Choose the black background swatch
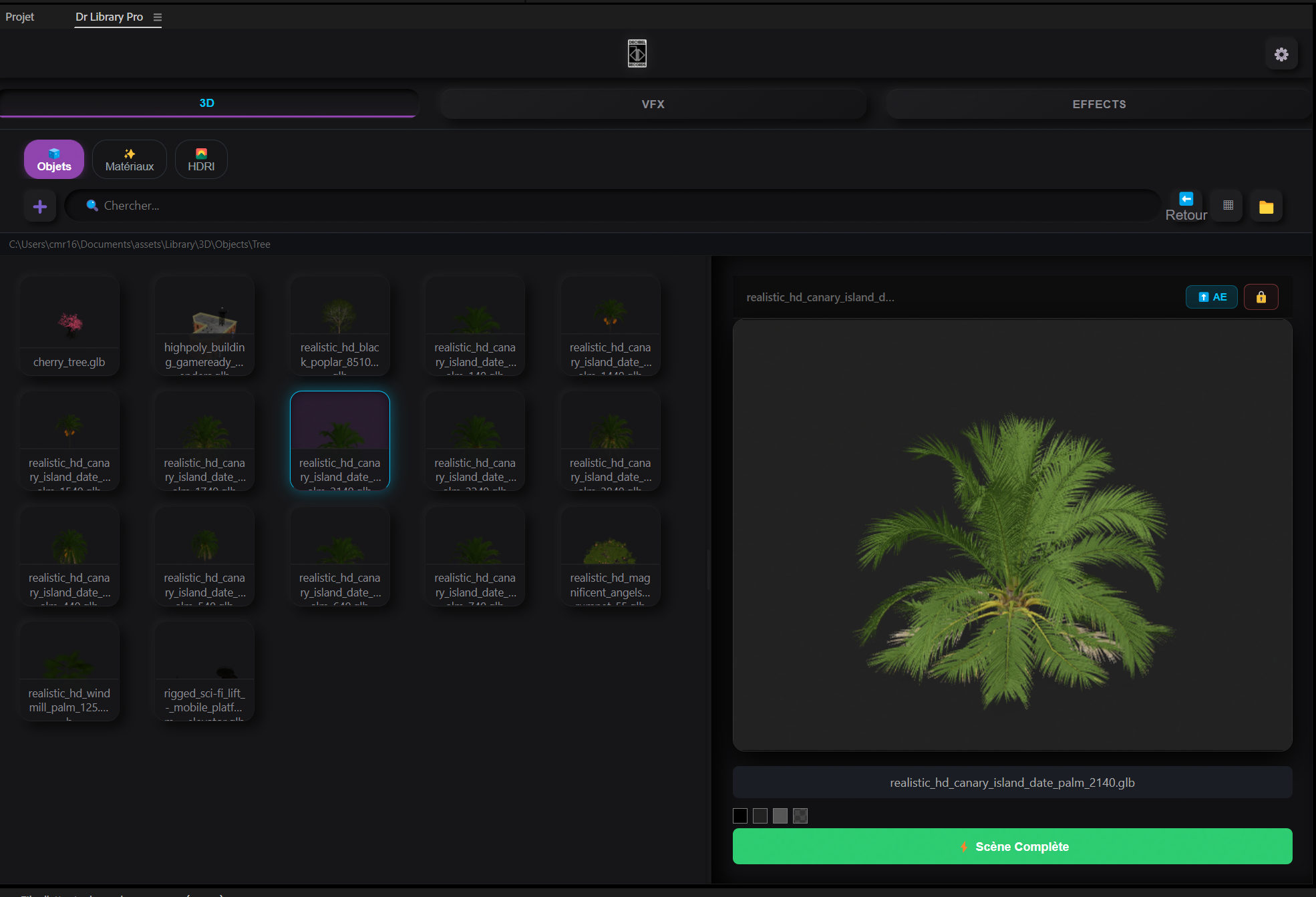The height and width of the screenshot is (897, 1316). tap(740, 816)
